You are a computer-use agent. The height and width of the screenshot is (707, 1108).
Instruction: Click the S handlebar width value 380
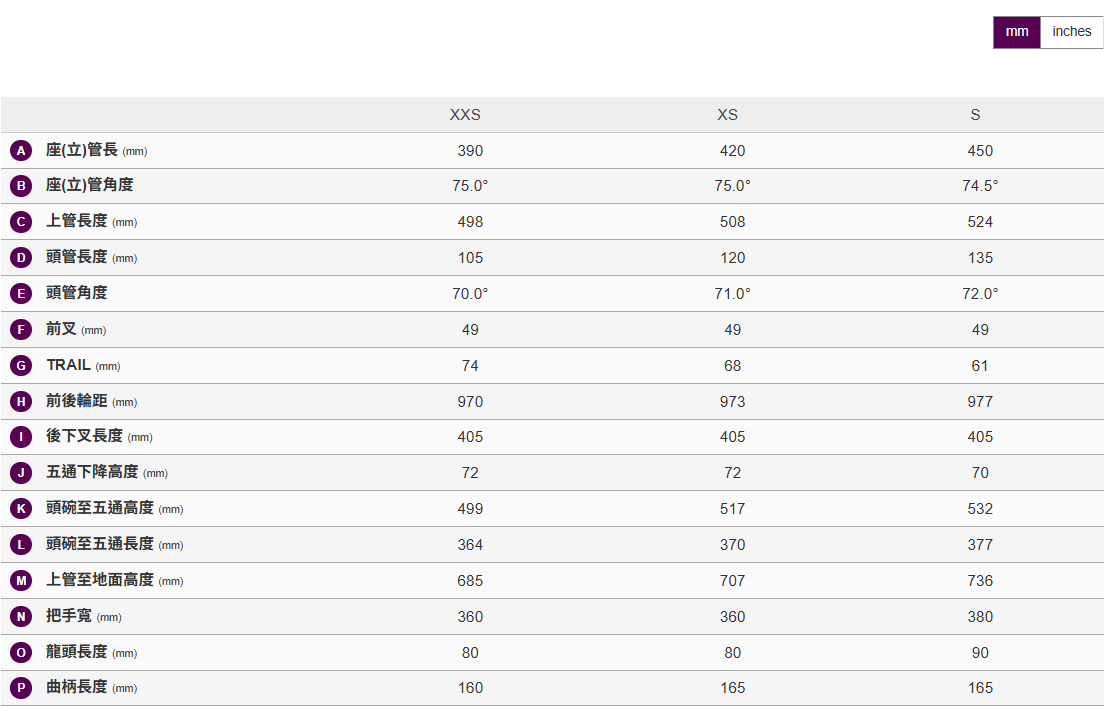(x=980, y=617)
